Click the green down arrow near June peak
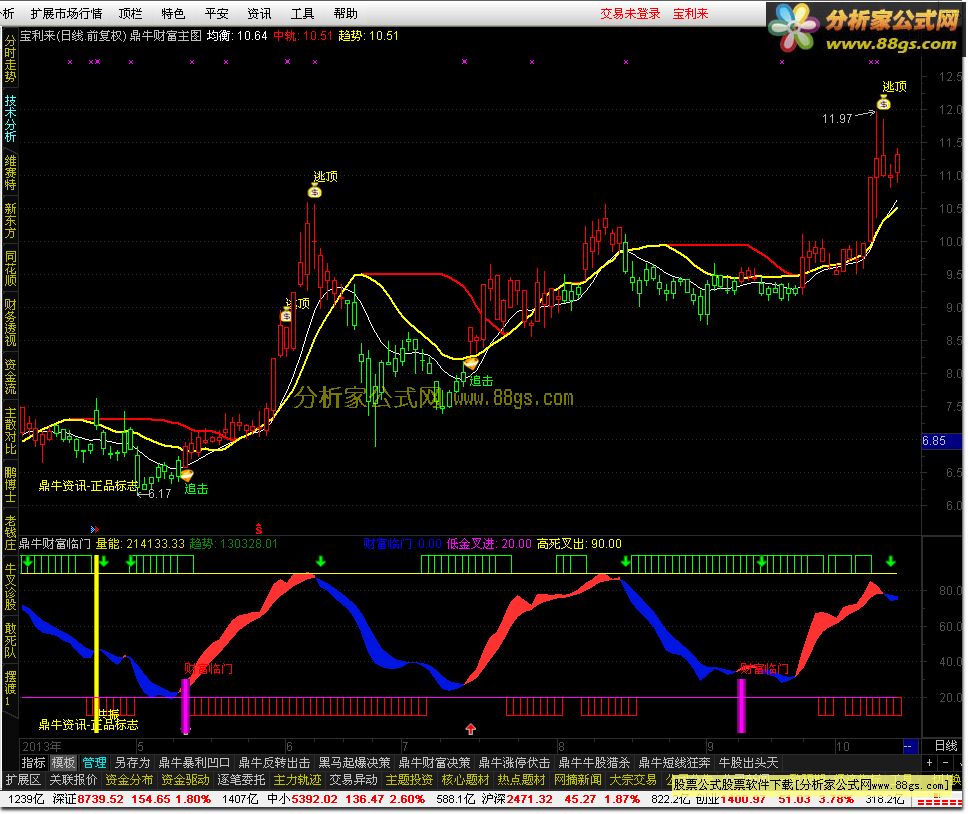Viewport: 968px width, 814px height. pos(320,561)
